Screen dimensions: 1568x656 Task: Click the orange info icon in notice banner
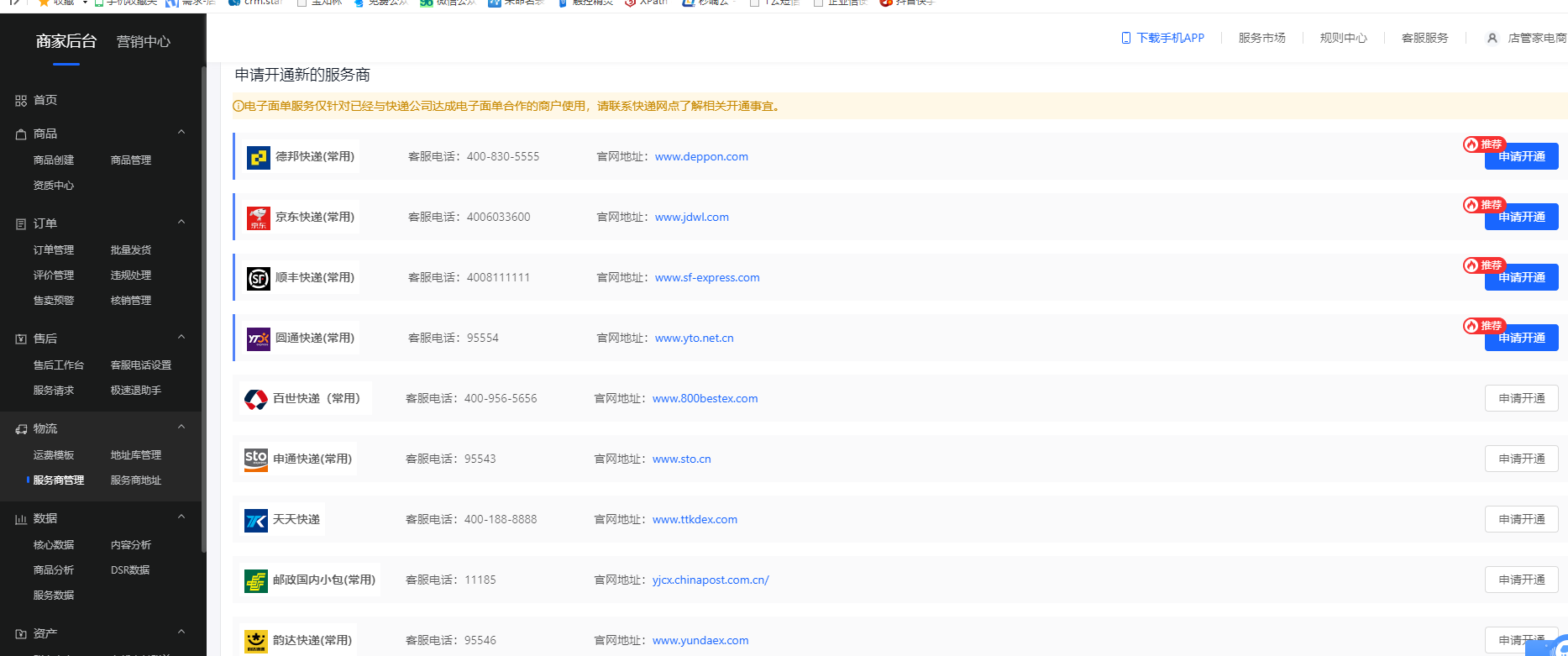tap(238, 106)
